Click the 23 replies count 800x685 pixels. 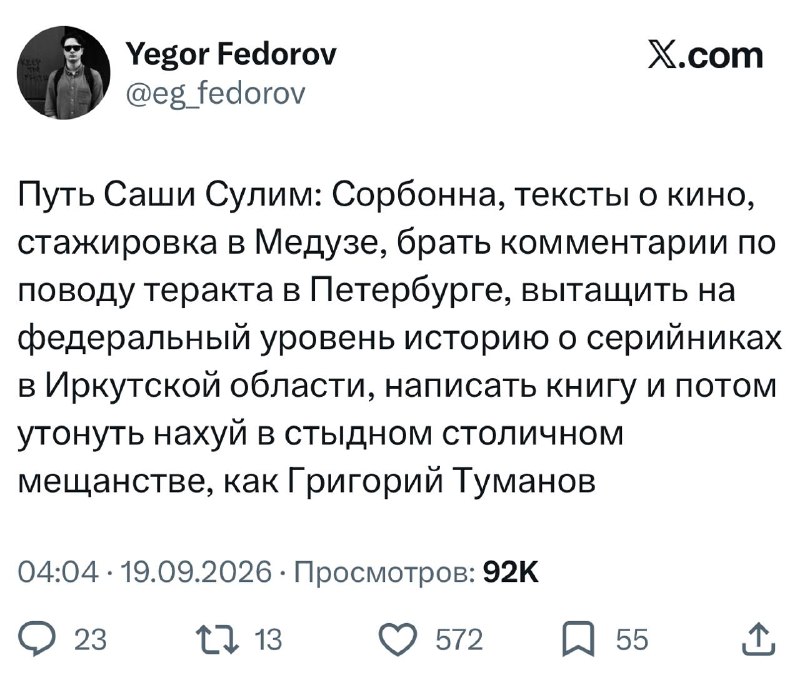click(90, 640)
